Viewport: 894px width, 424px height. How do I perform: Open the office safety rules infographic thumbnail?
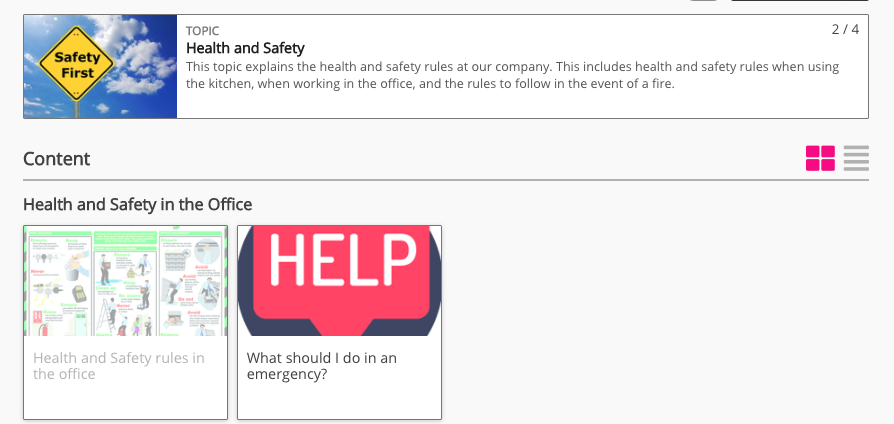pos(125,281)
